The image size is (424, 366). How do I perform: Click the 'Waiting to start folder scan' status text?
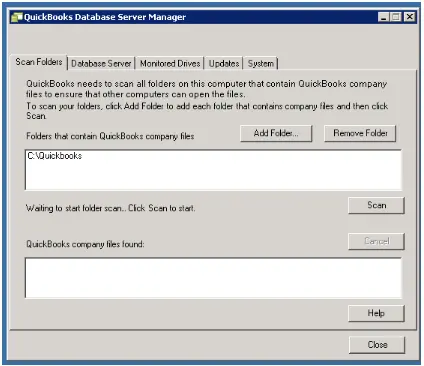pos(111,208)
